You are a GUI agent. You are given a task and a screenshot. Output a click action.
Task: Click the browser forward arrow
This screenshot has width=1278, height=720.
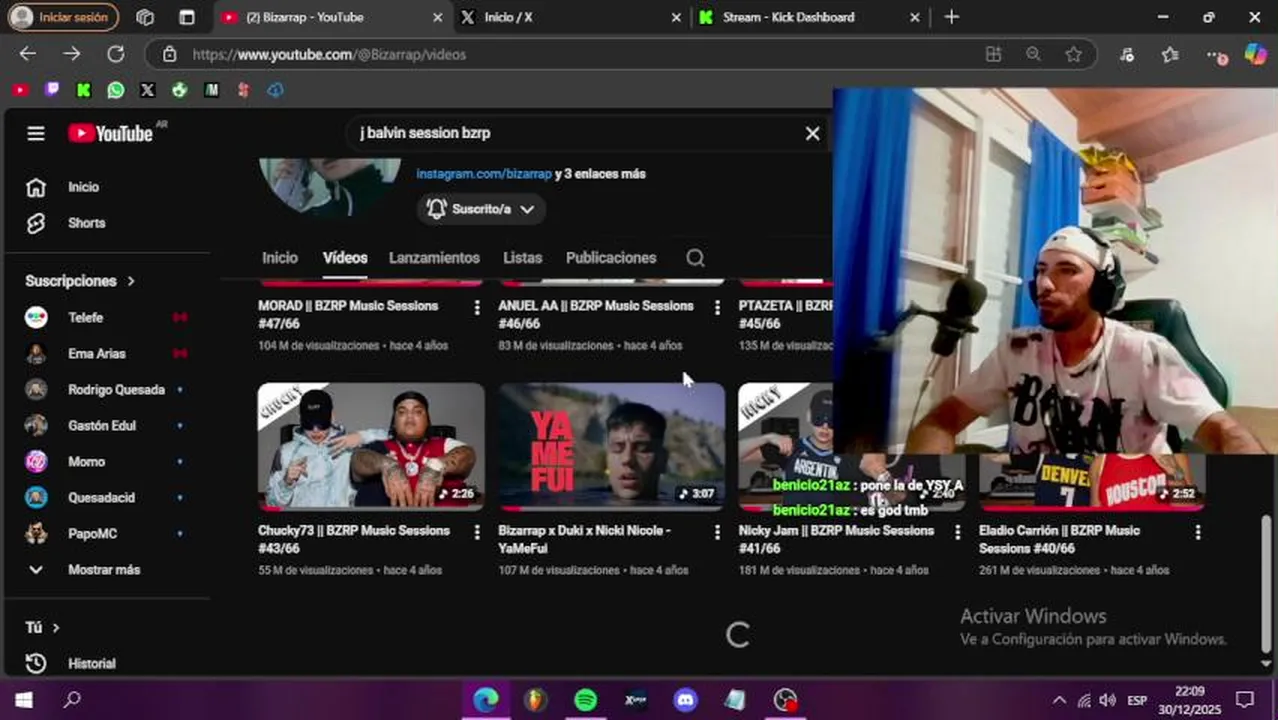71,54
